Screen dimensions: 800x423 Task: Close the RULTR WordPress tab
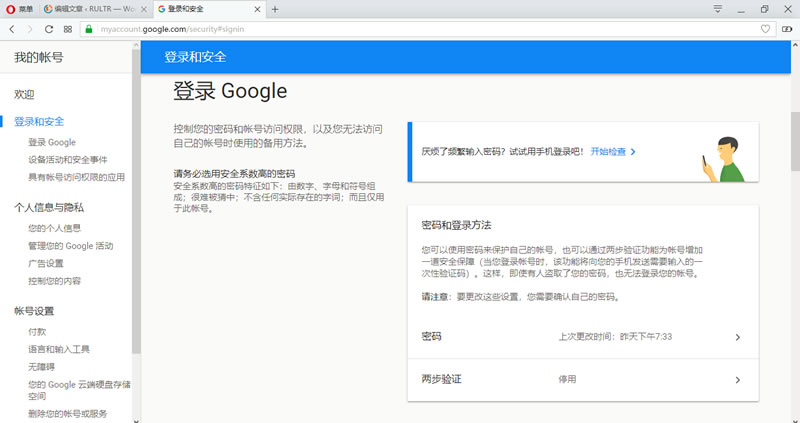click(x=144, y=9)
